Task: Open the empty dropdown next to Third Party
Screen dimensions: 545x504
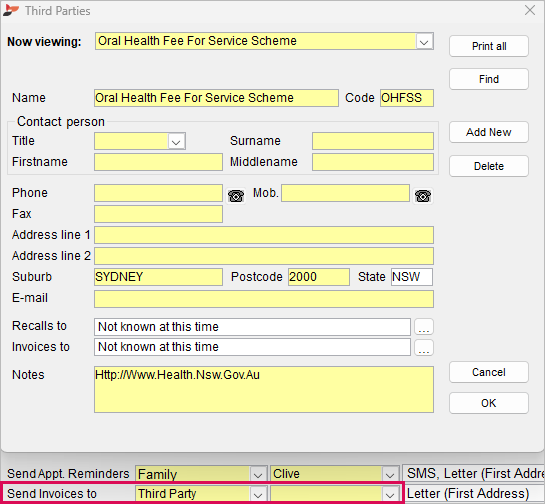Action: click(390, 494)
